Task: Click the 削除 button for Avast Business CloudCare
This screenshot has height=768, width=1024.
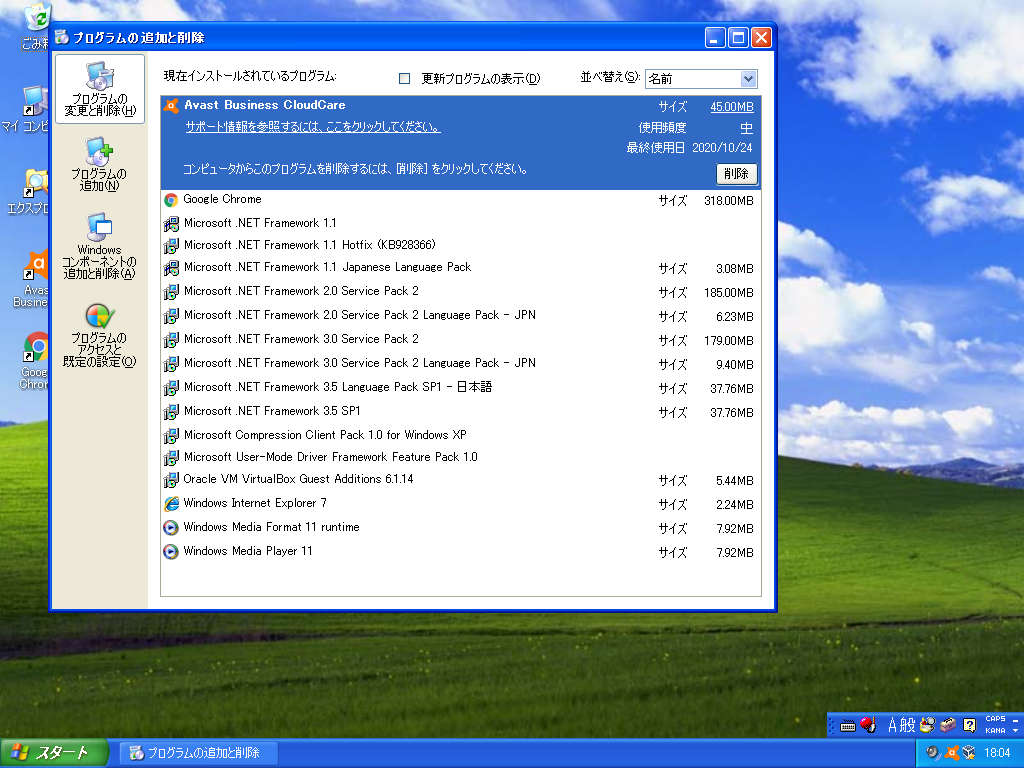Action: click(737, 174)
